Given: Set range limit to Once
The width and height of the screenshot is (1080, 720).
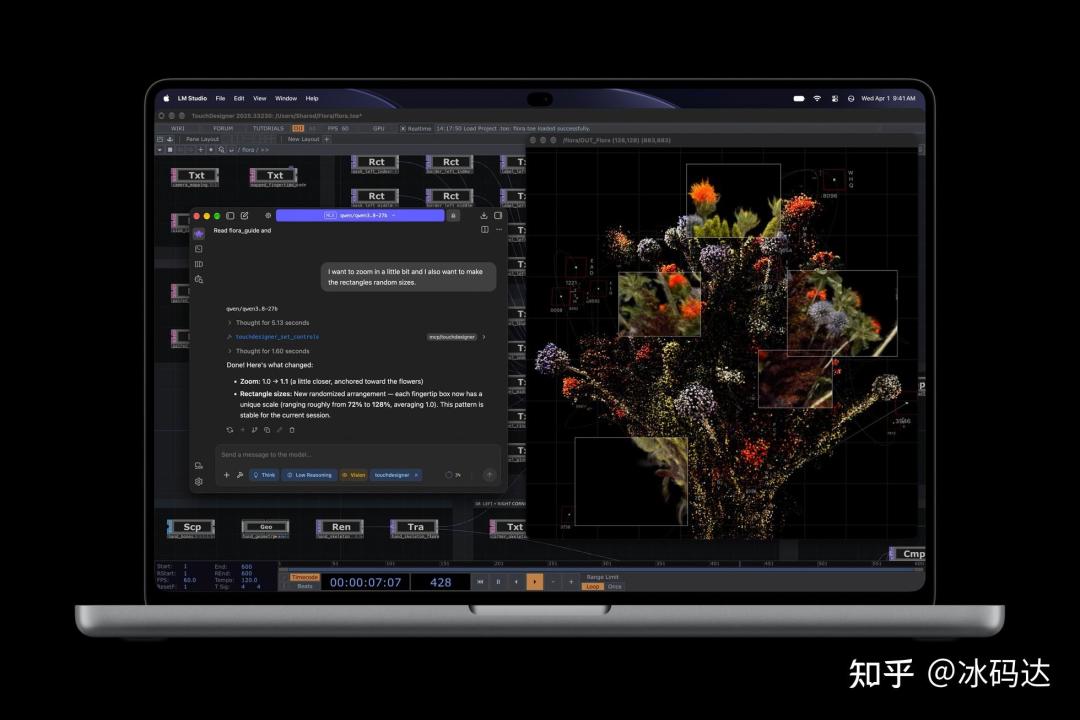Looking at the screenshot, I should coord(614,587).
